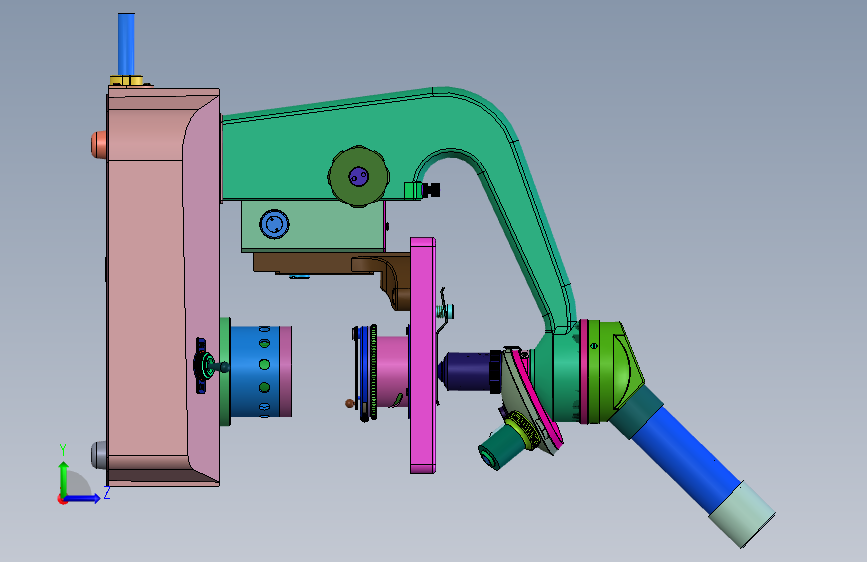This screenshot has height=562, width=867.
Task: Click the blue Z axis of the triad
Action: coord(83,498)
